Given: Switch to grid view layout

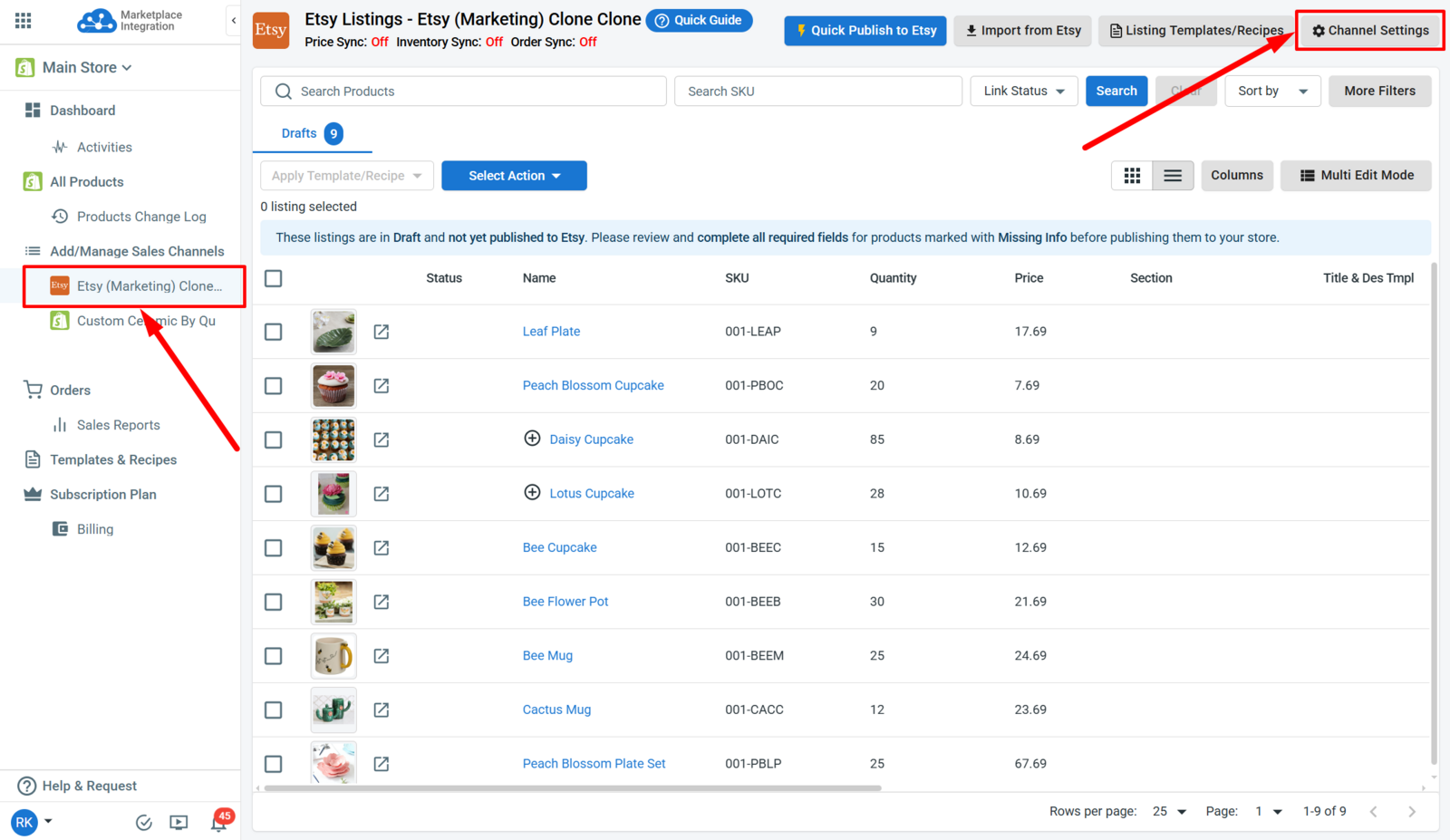Looking at the screenshot, I should tap(1132, 176).
